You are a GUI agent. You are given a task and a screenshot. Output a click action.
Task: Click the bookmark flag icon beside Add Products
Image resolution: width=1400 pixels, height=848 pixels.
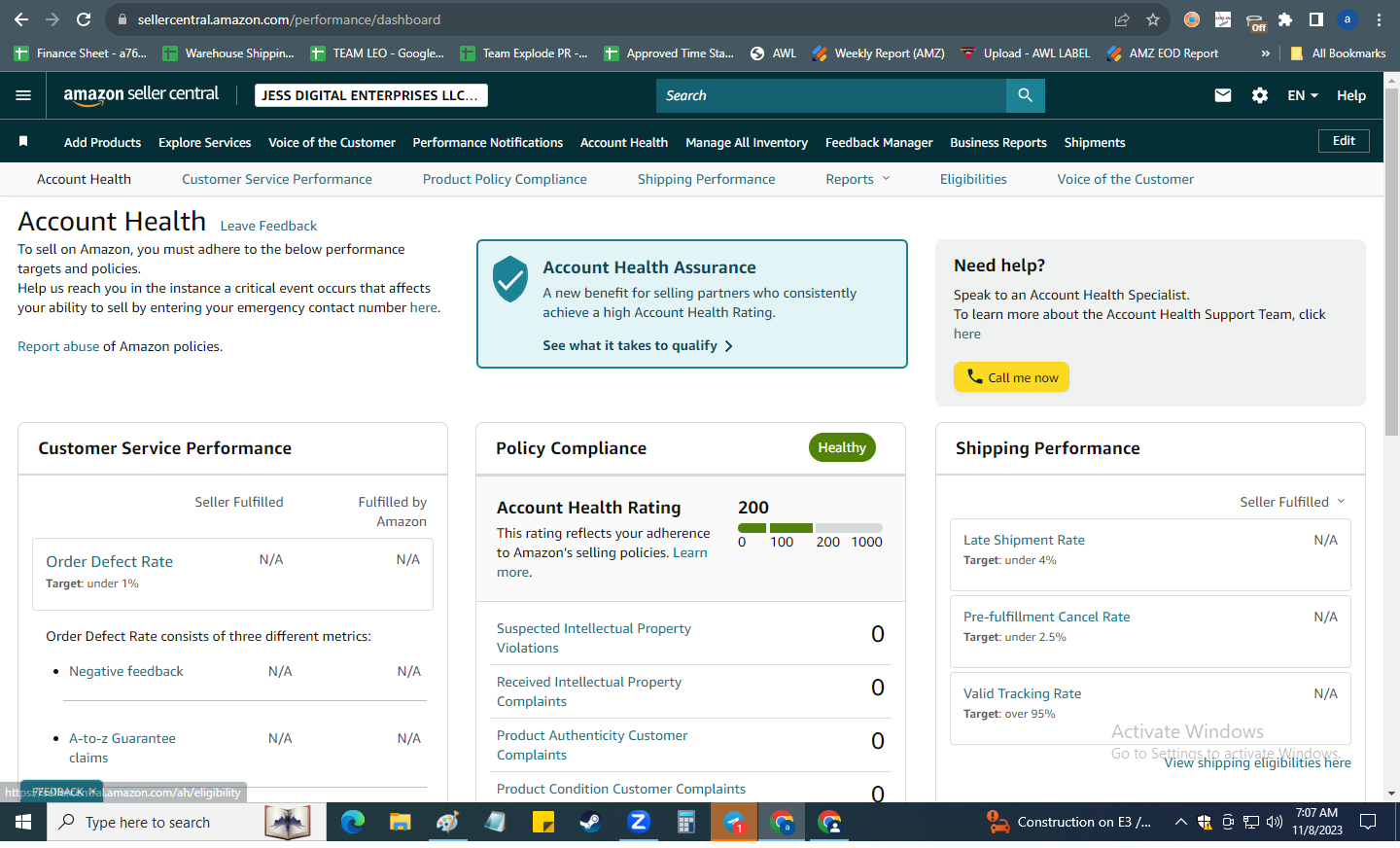(x=23, y=142)
